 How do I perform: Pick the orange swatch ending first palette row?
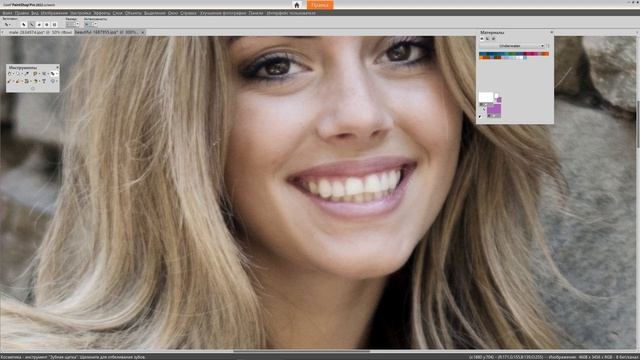546,53
